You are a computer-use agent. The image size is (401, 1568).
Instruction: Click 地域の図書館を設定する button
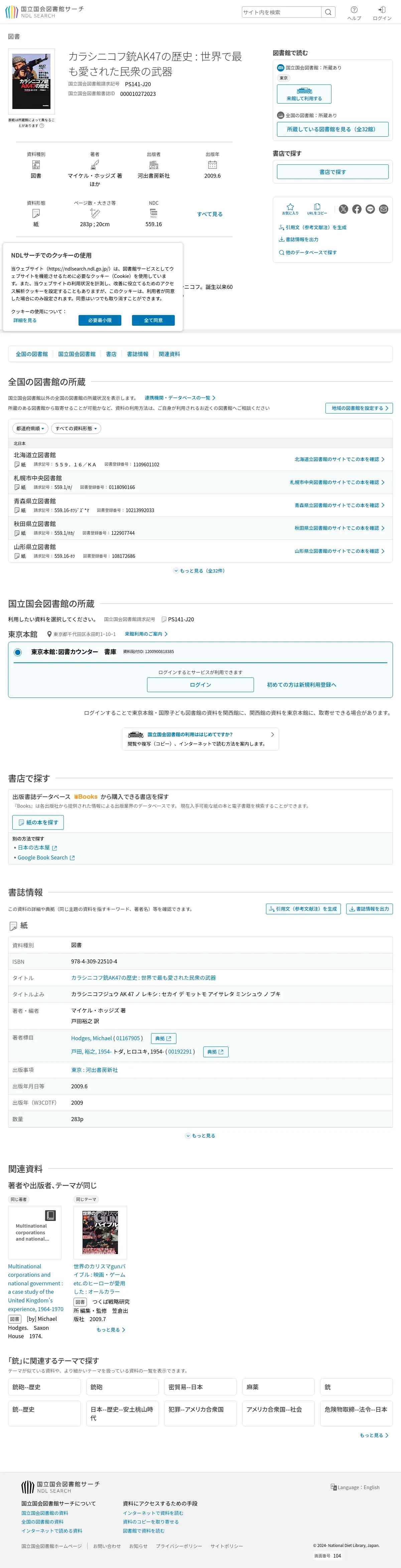pyautogui.click(x=359, y=408)
